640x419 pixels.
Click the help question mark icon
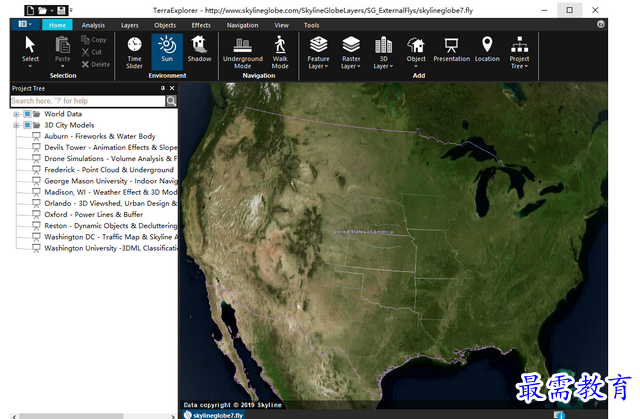[x=600, y=24]
